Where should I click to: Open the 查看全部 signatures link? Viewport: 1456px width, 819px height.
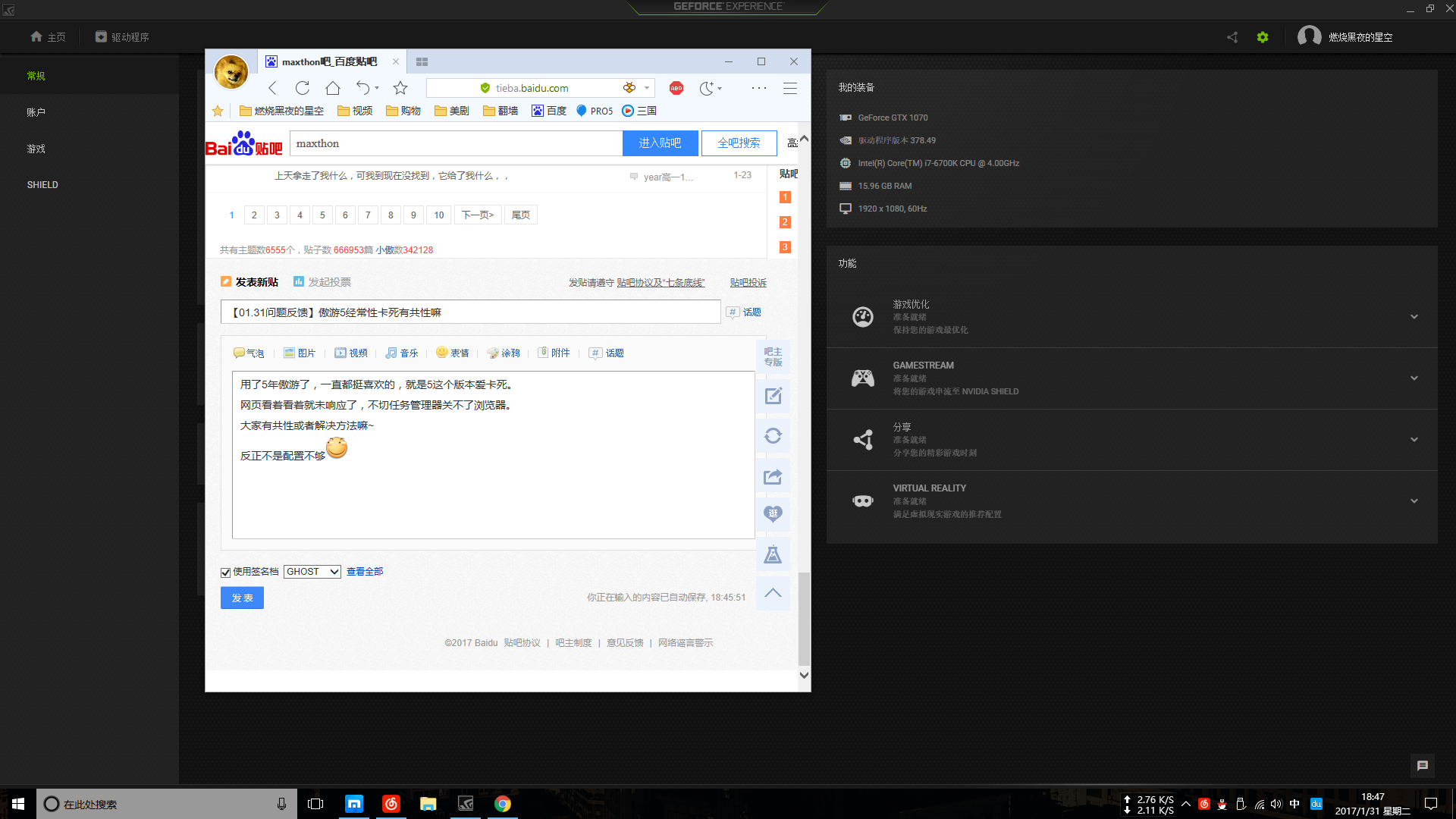pos(365,572)
